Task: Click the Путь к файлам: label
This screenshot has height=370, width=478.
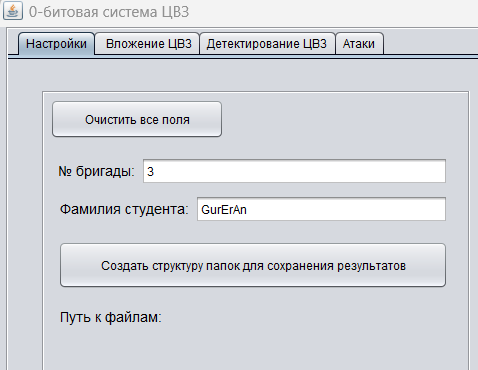Action: 111,317
